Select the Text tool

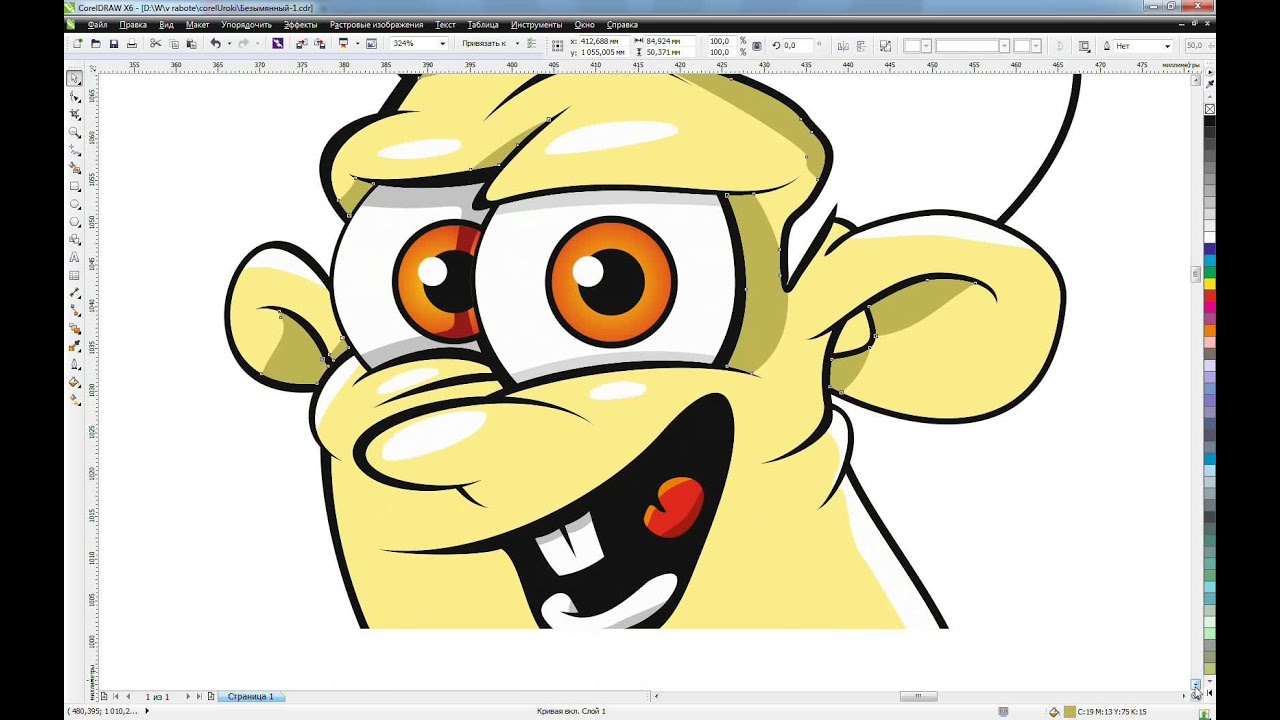coord(75,258)
